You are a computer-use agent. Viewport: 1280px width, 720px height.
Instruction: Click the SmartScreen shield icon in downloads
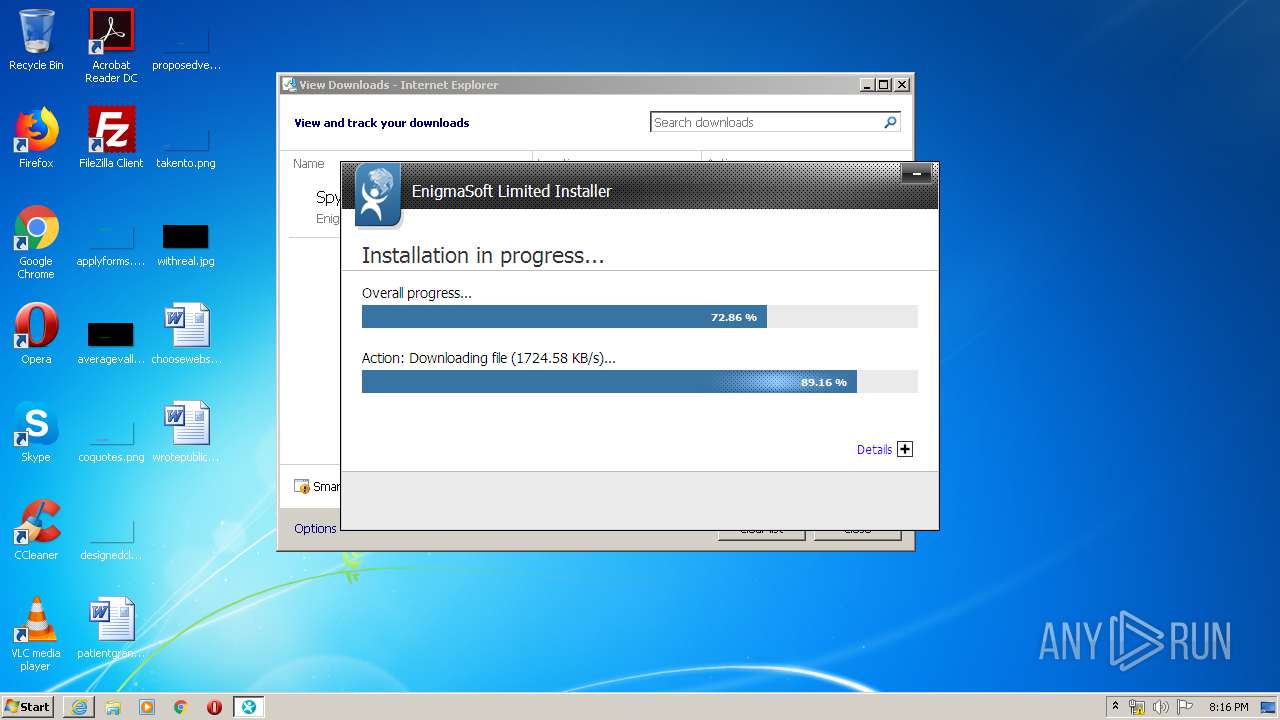coord(302,487)
